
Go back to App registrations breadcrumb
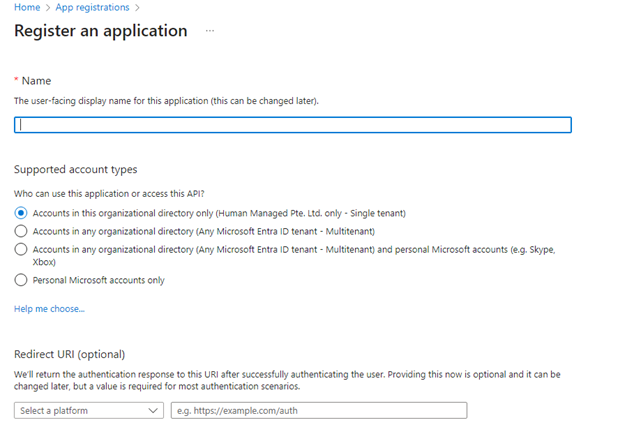pos(92,7)
